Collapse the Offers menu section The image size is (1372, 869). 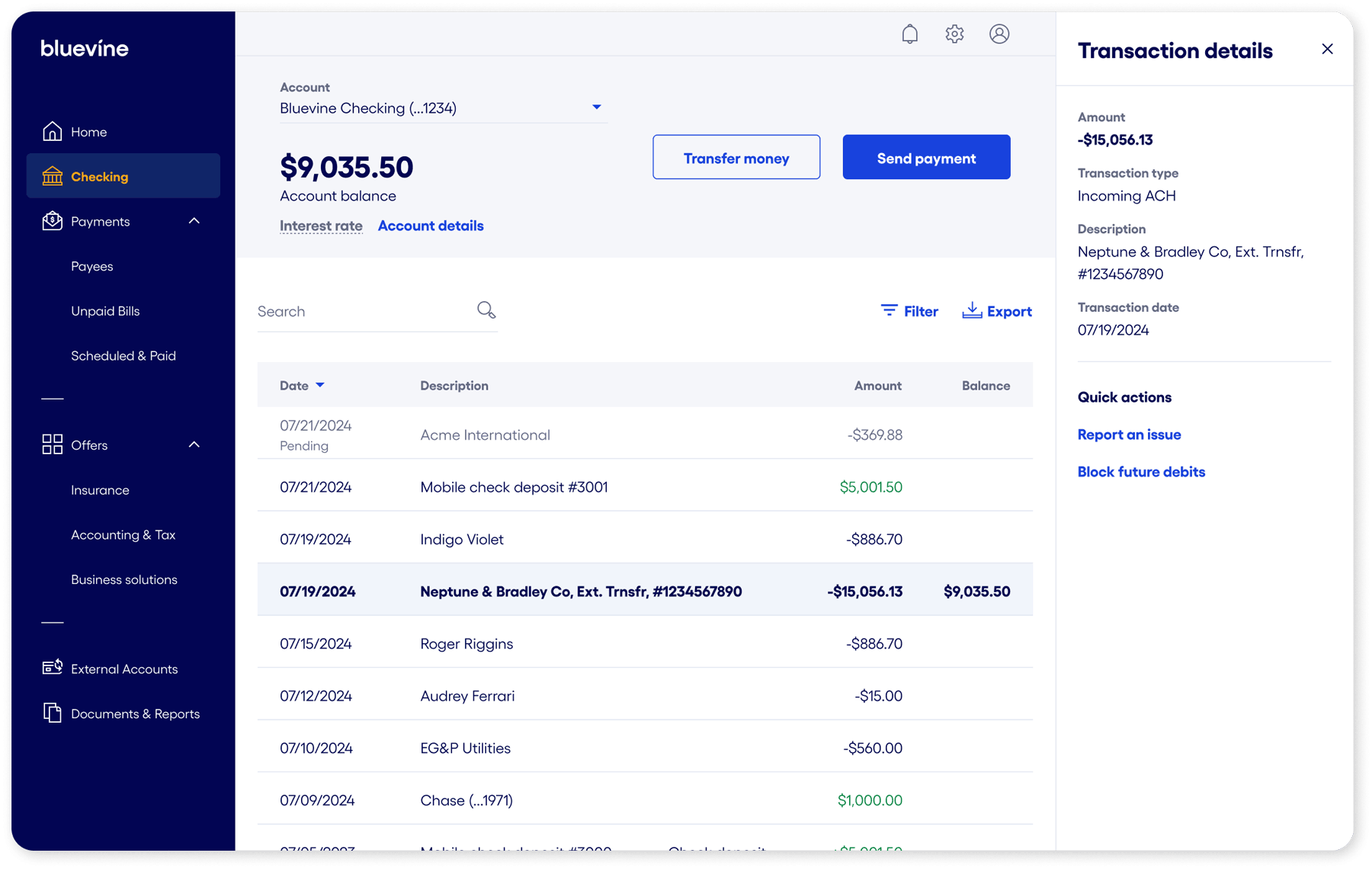[x=194, y=445]
